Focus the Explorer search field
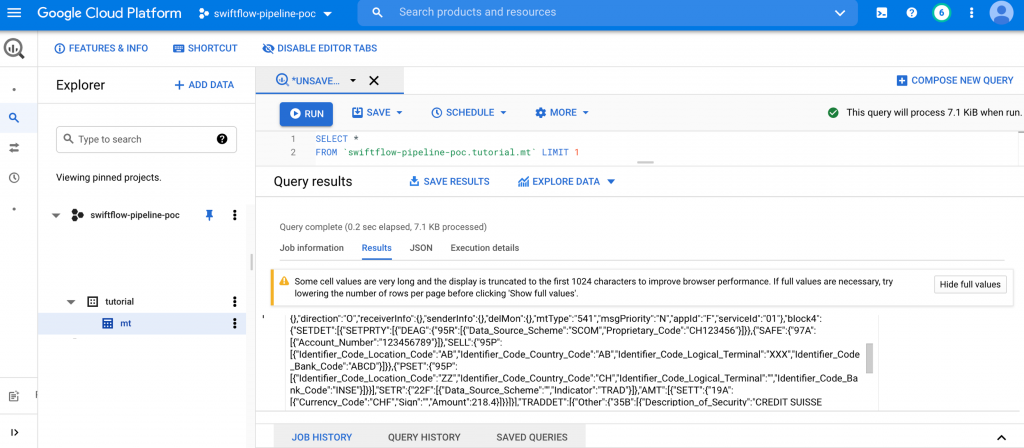 coord(140,139)
